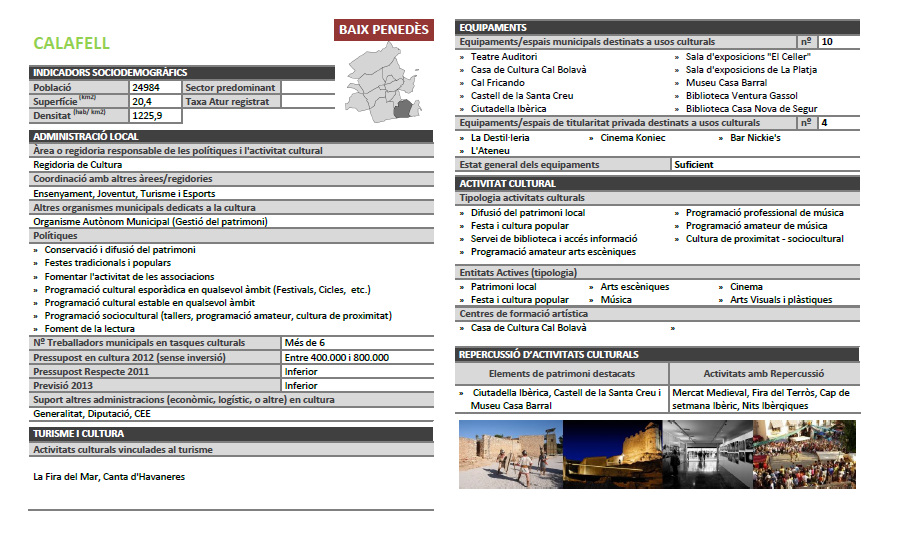Click the TURISME I CULTURA section header
This screenshot has width=903, height=536.
point(231,434)
